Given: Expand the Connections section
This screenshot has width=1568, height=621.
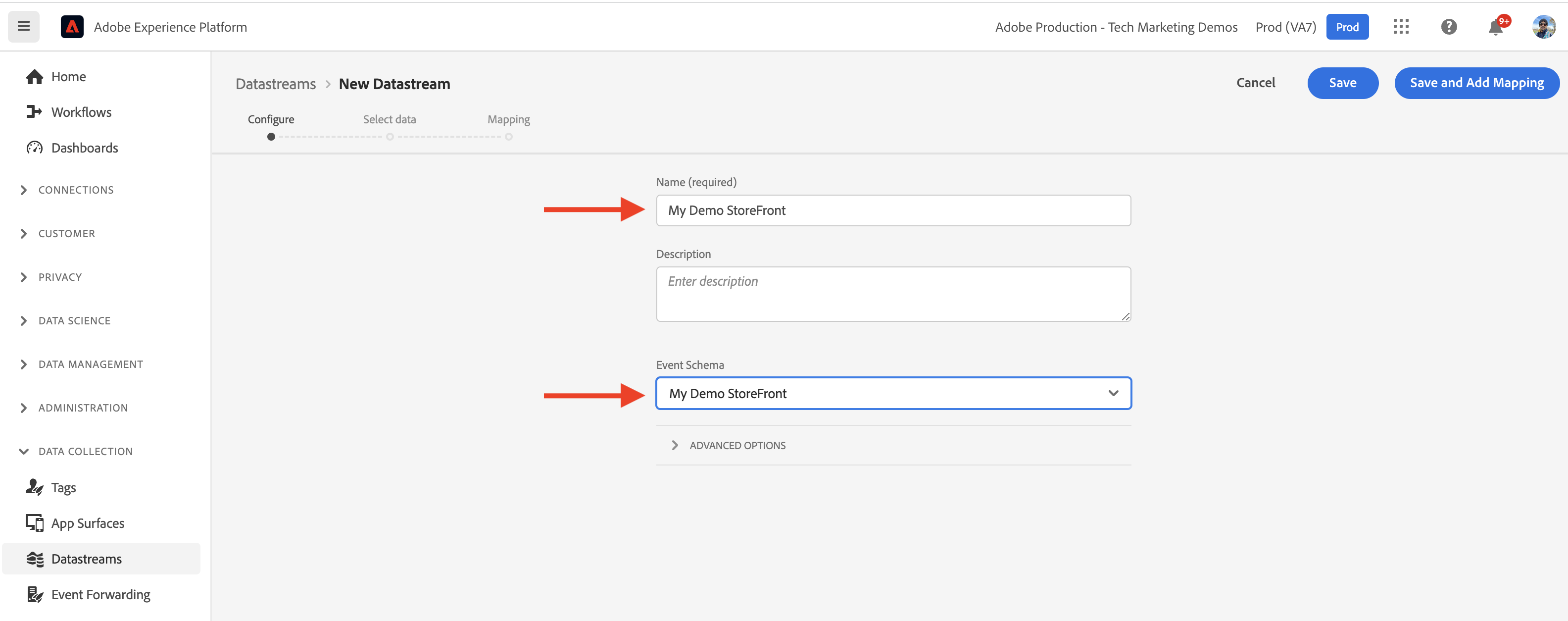Looking at the screenshot, I should click(x=75, y=190).
